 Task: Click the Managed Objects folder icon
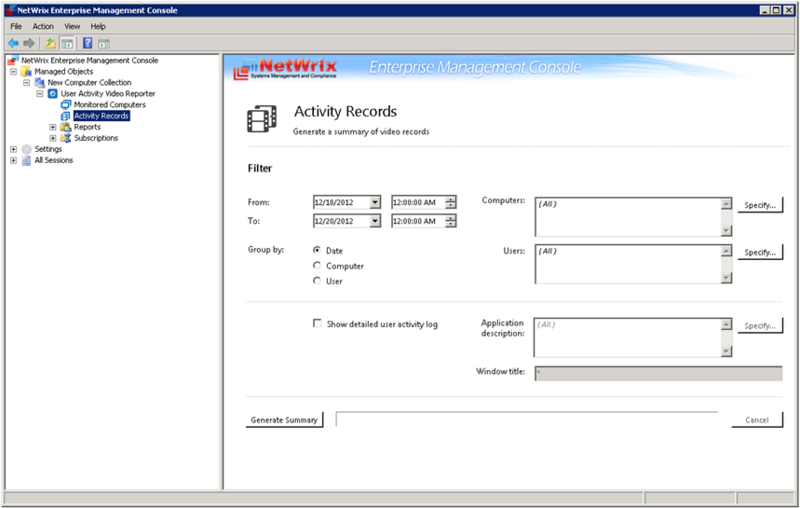tap(27, 71)
